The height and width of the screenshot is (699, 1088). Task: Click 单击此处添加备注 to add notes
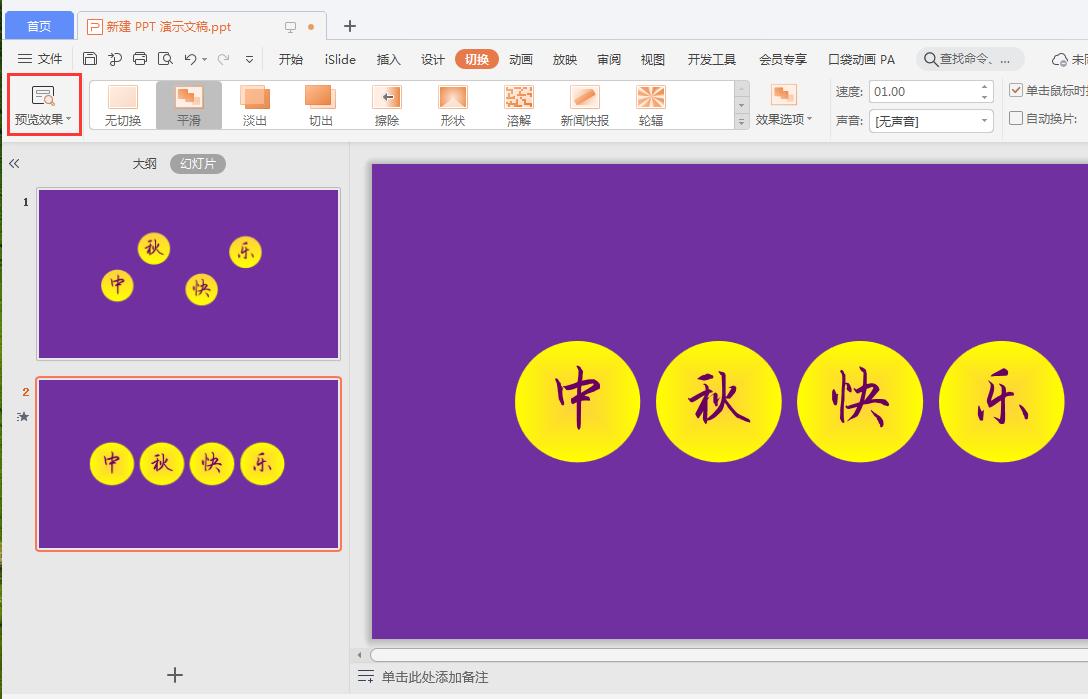tap(435, 677)
